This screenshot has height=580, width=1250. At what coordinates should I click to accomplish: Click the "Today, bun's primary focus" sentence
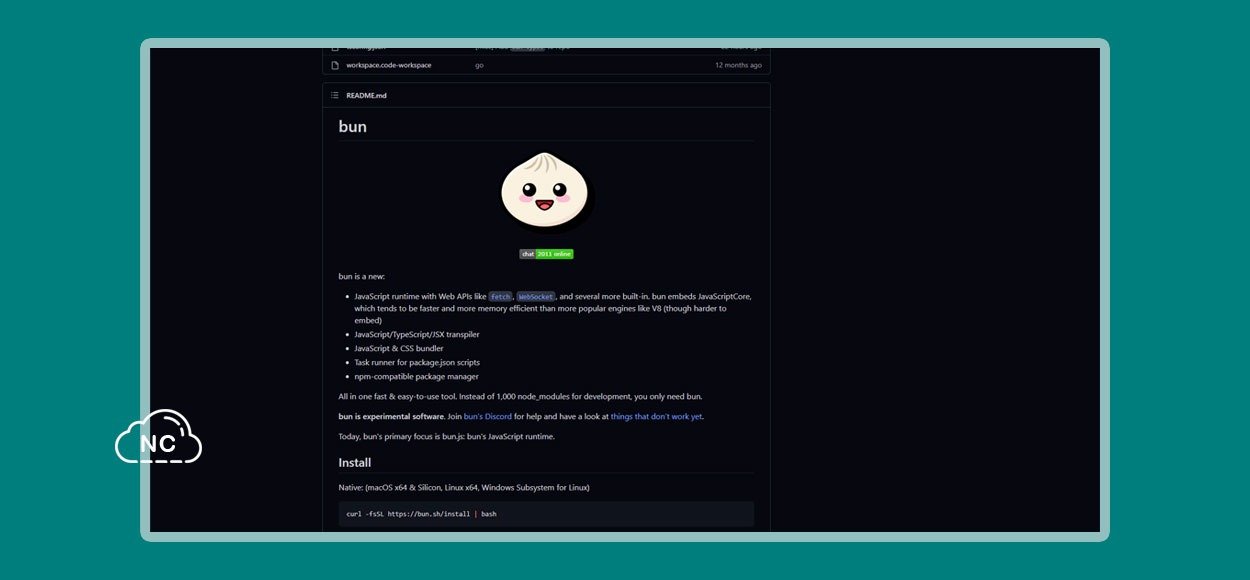[x=447, y=436]
